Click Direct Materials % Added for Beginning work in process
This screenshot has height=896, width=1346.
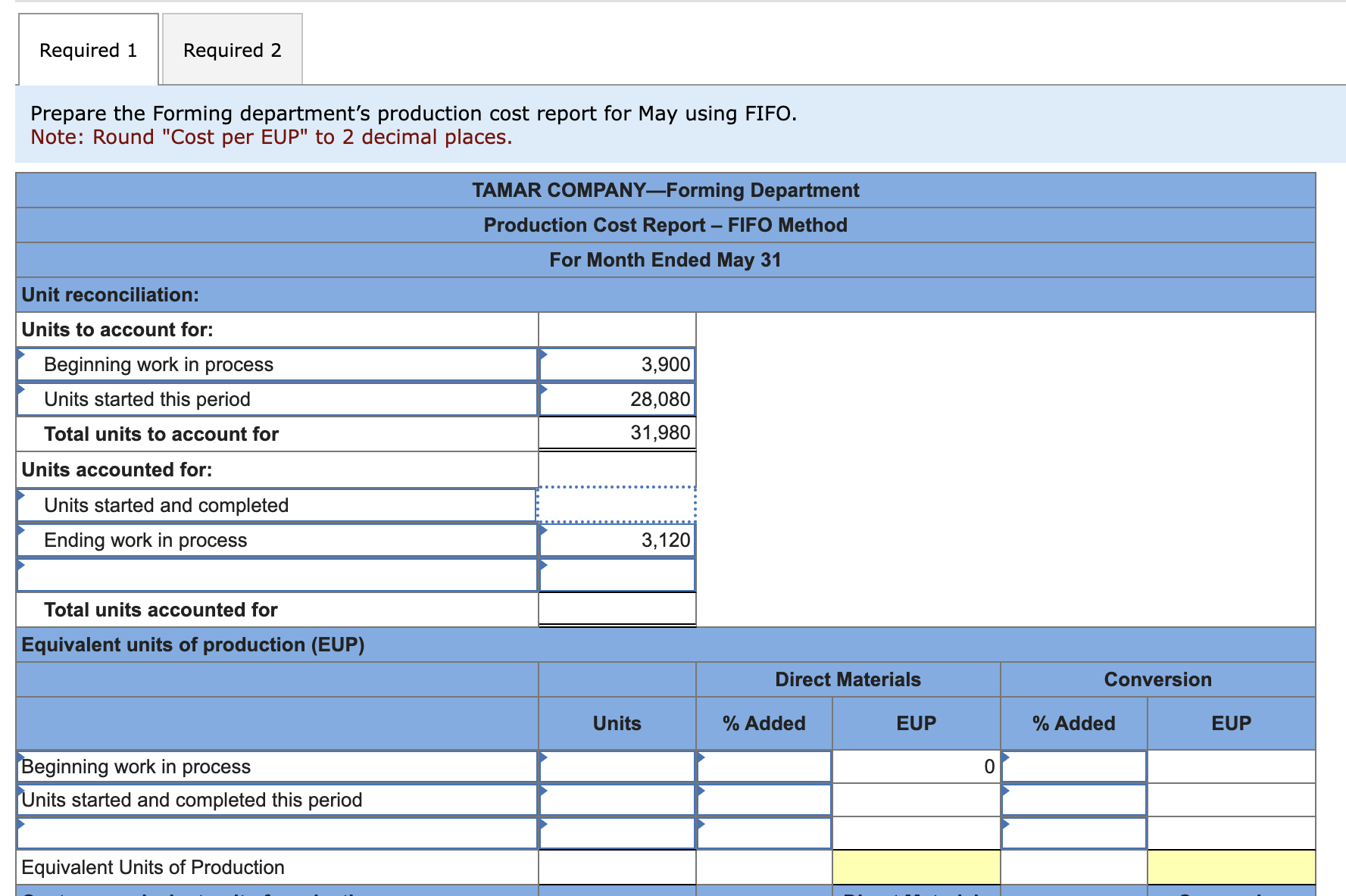pos(764,766)
